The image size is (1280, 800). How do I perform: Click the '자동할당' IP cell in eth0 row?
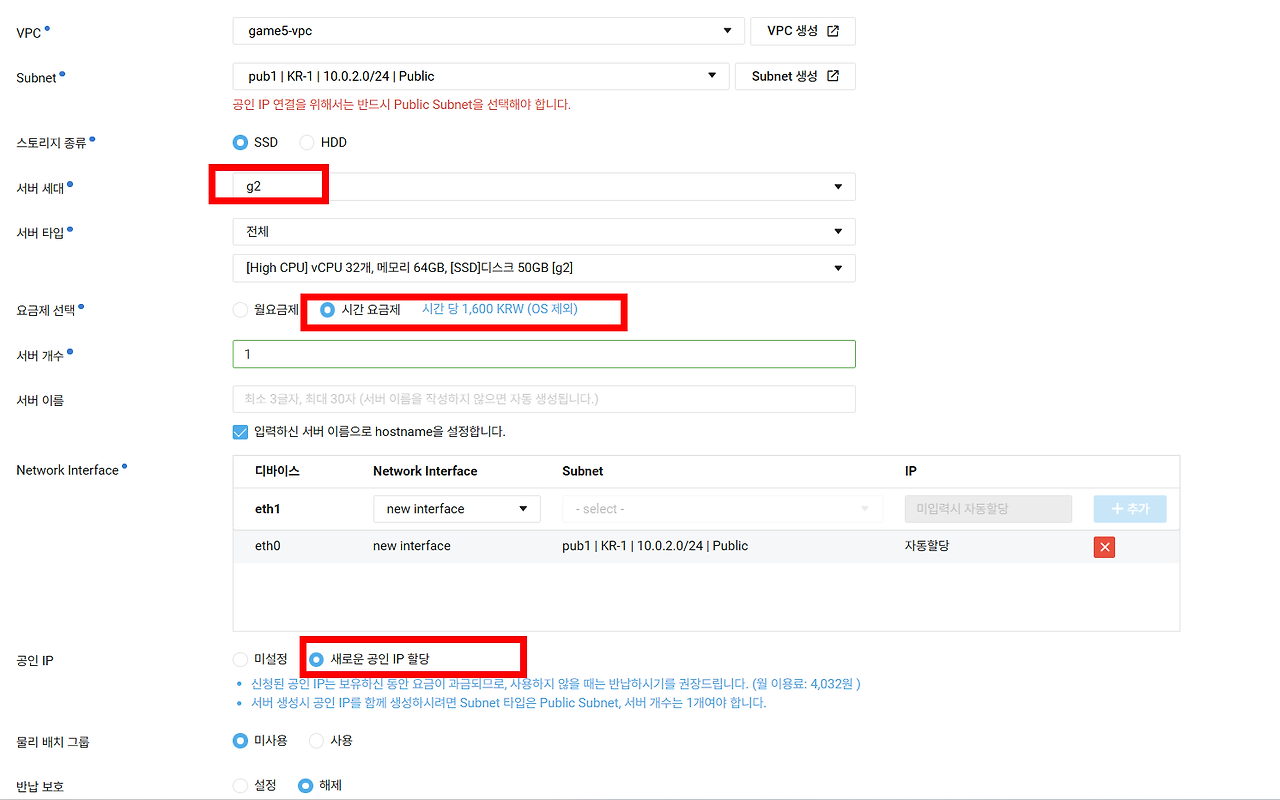pyautogui.click(x=927, y=546)
